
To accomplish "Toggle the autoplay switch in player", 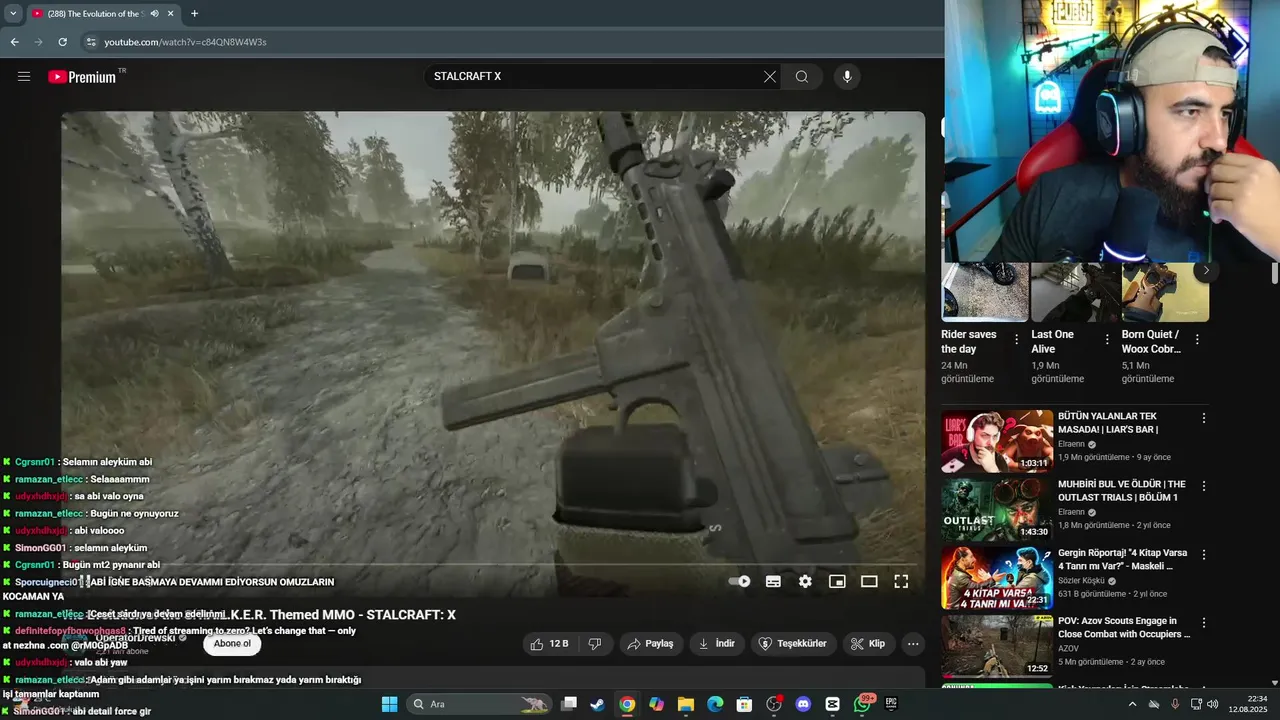I will click(739, 581).
